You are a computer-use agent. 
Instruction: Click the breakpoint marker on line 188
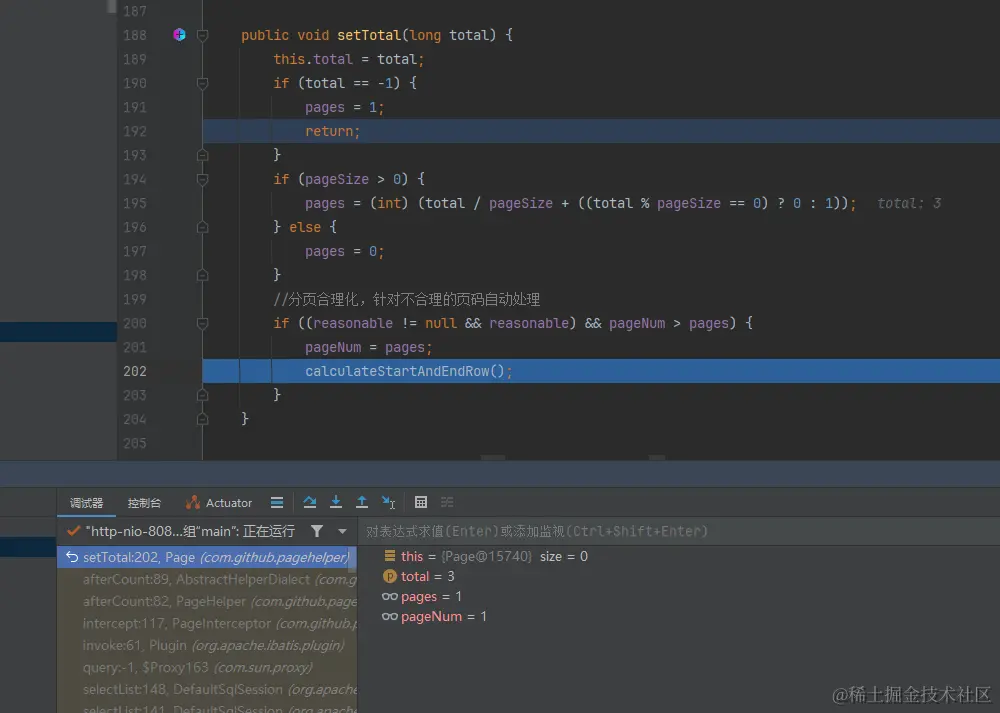click(x=180, y=35)
